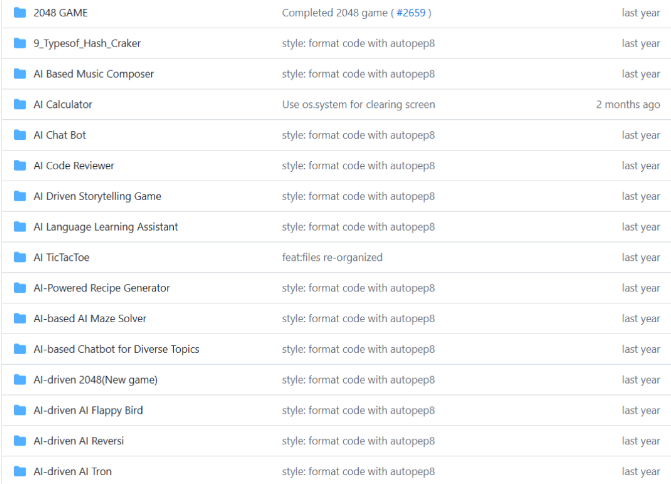Click folder icon beside AI Code Reviewer

coord(20,166)
